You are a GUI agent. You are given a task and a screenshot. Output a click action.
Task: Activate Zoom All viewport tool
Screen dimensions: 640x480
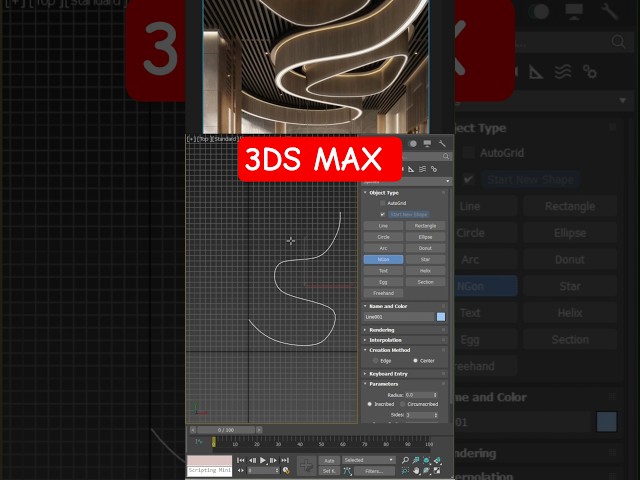[x=416, y=460]
